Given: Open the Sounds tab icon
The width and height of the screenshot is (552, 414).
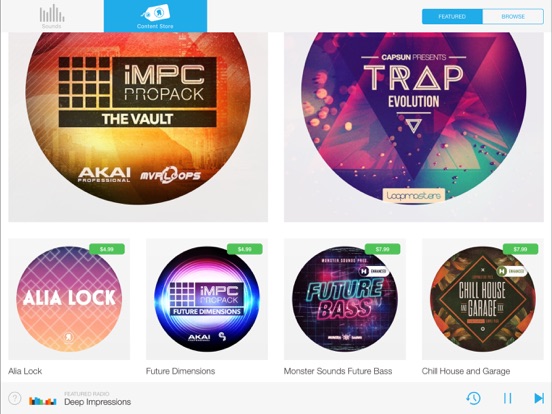Looking at the screenshot, I should (x=52, y=16).
